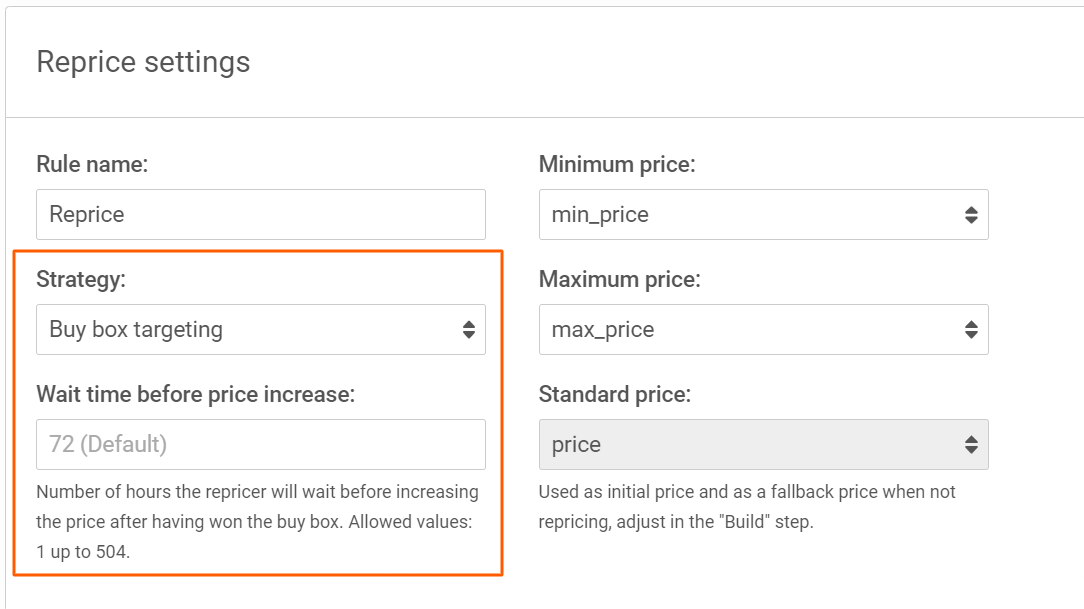The height and width of the screenshot is (609, 1084).
Task: Click the "Reprice settings" heading
Action: click(143, 62)
